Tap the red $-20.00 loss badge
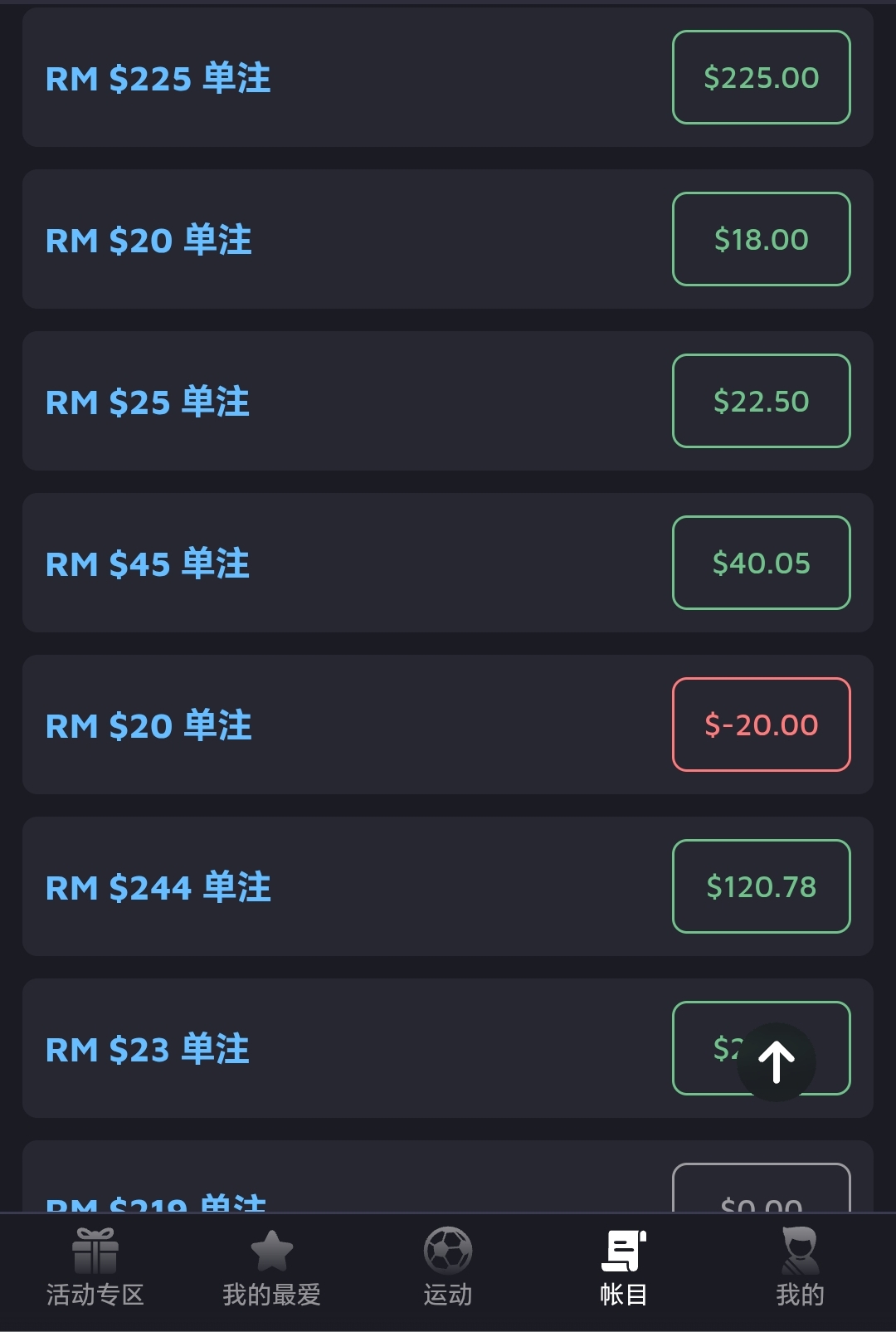896x1332 pixels. pyautogui.click(x=761, y=725)
